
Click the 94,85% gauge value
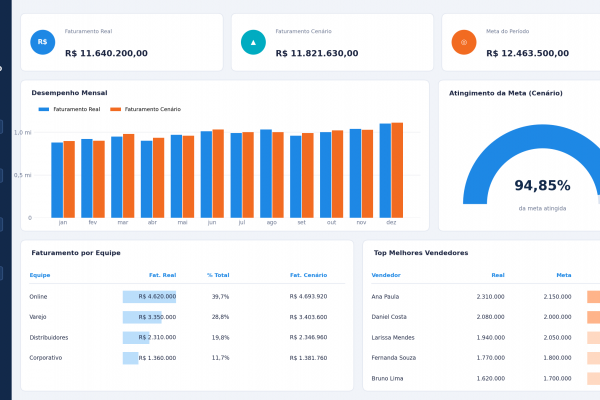click(542, 186)
